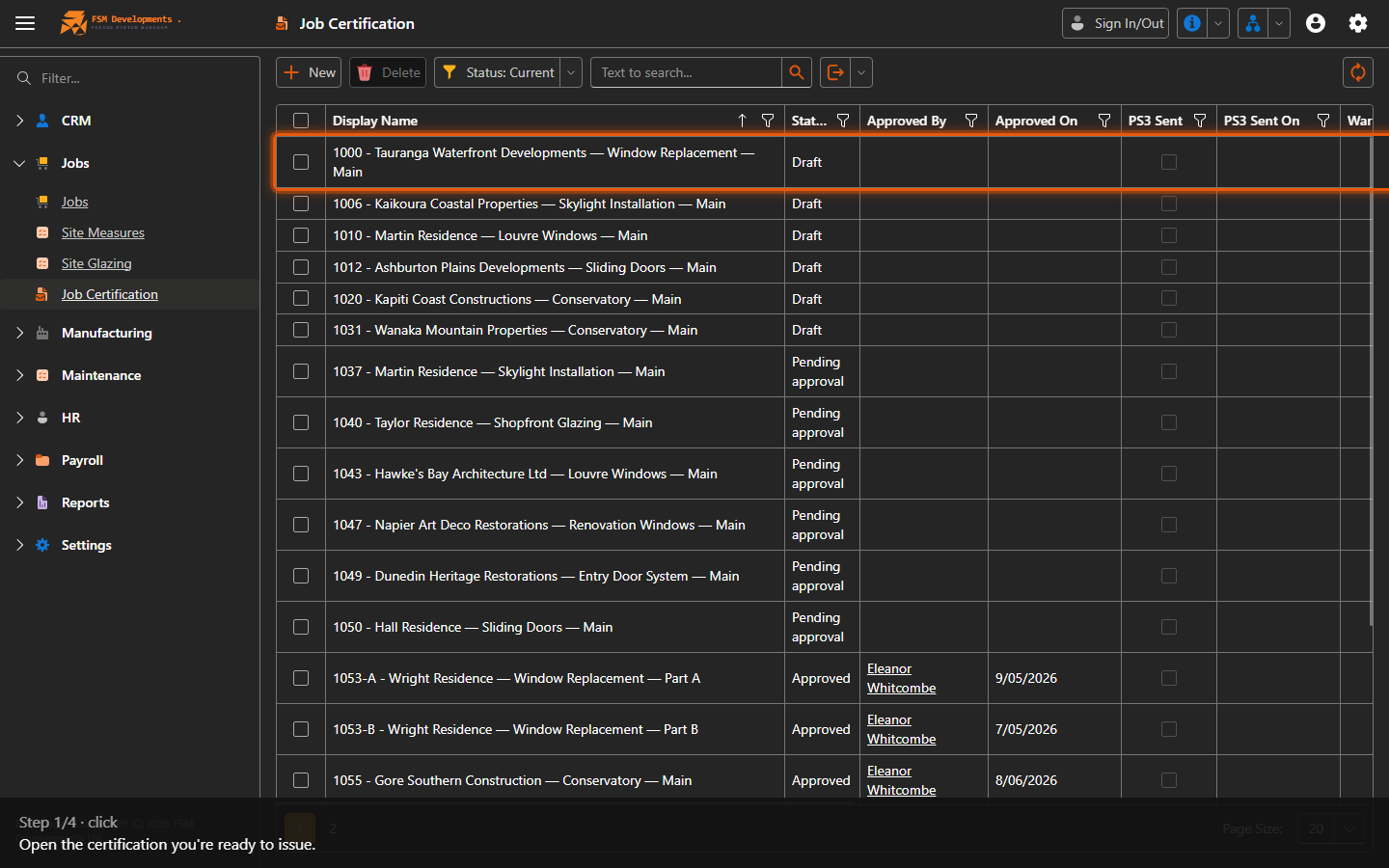Open the Eleanor Whitcombe link for 1053-A
Viewport: 1389px width, 868px height.
tap(901, 678)
